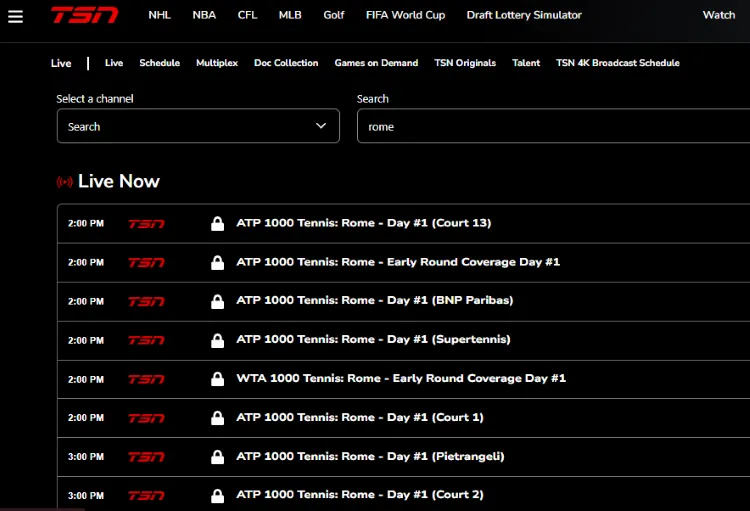Click the bold Live section label

(x=61, y=63)
